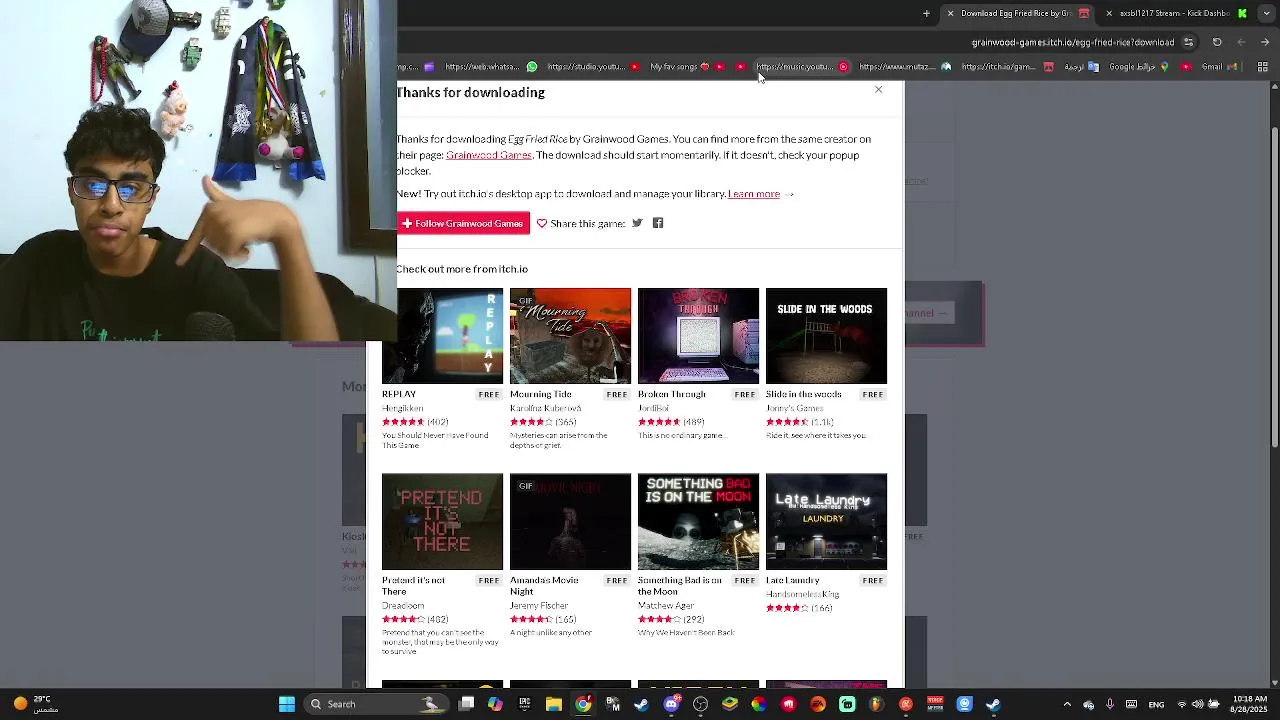Click author HandsomelessKing
Screen dimensions: 1280x720
(802, 594)
